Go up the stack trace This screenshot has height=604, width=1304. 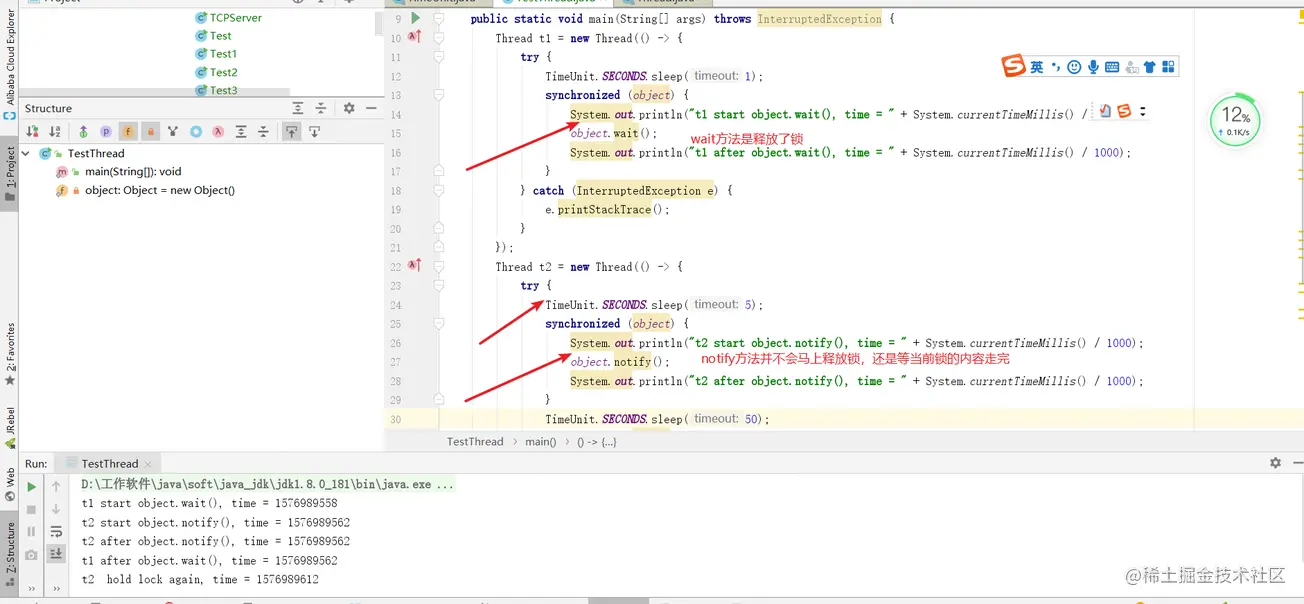click(57, 487)
